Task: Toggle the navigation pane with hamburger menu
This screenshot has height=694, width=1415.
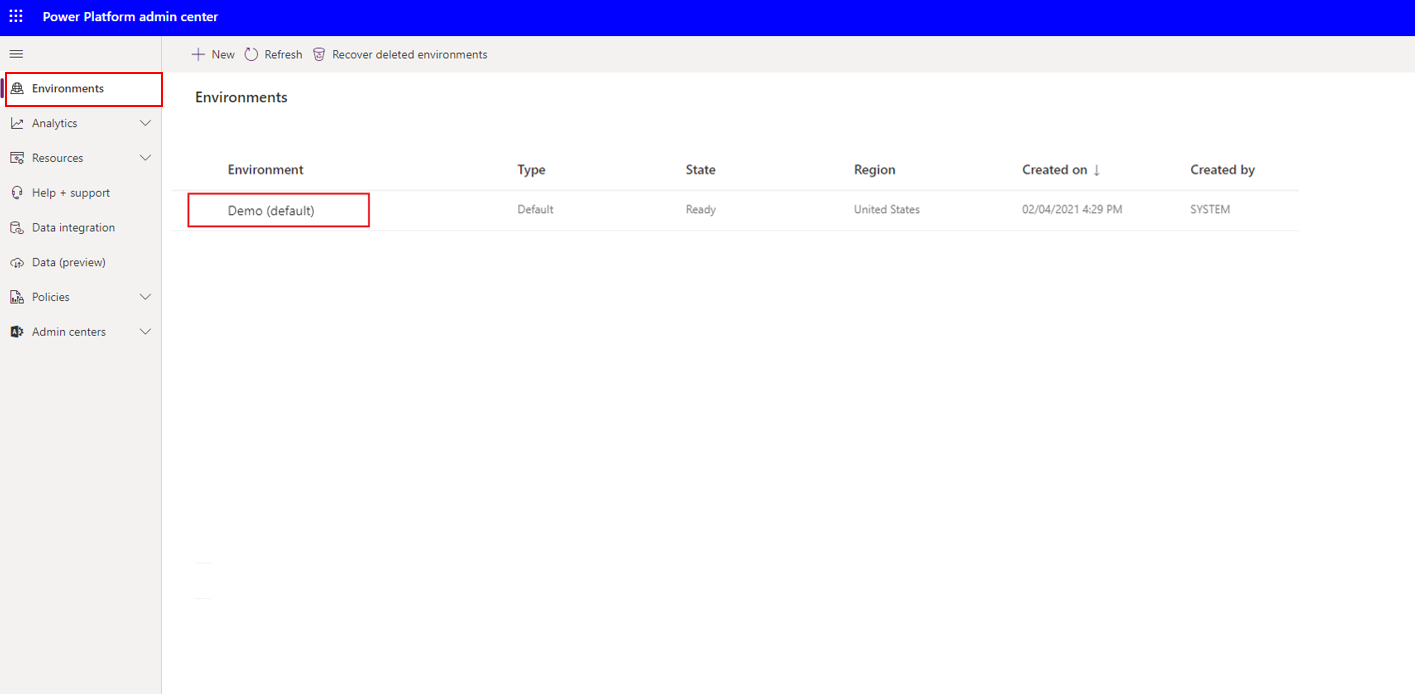Action: click(15, 54)
